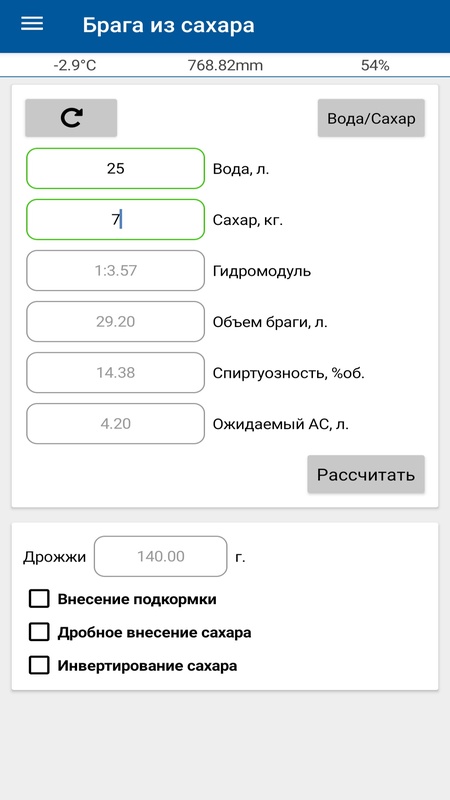
Task: Focus the Вода water volume field
Action: coord(115,168)
